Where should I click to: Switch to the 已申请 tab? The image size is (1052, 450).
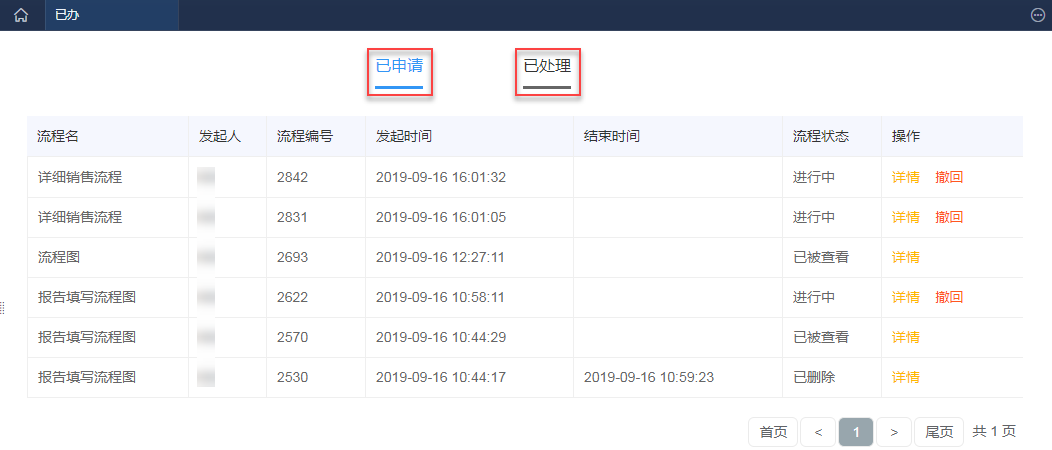point(399,66)
